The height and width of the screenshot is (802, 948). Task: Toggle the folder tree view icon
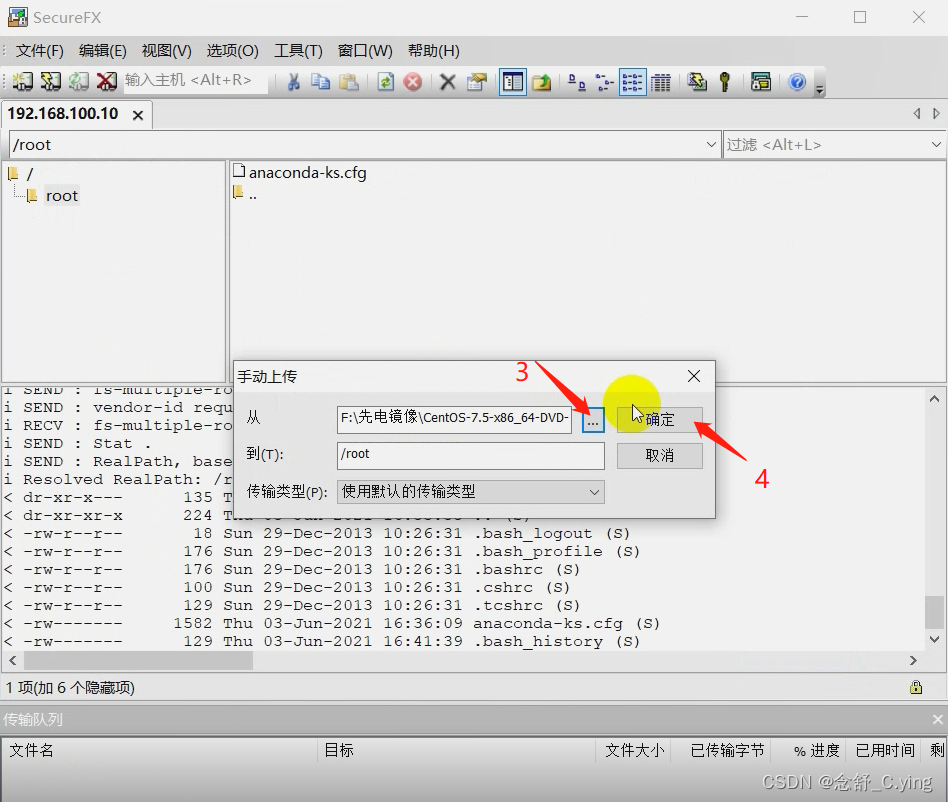(513, 82)
